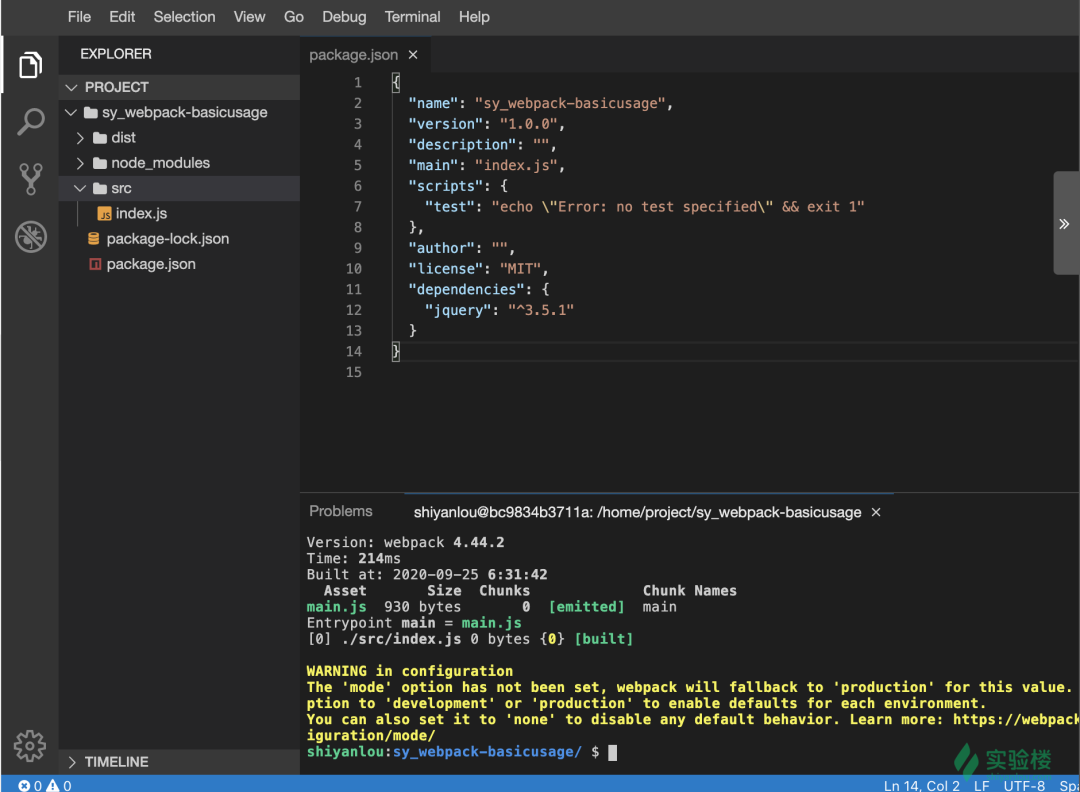Screen dimensions: 1080x792
Task: Open the Selection menu
Action: click(x=184, y=17)
